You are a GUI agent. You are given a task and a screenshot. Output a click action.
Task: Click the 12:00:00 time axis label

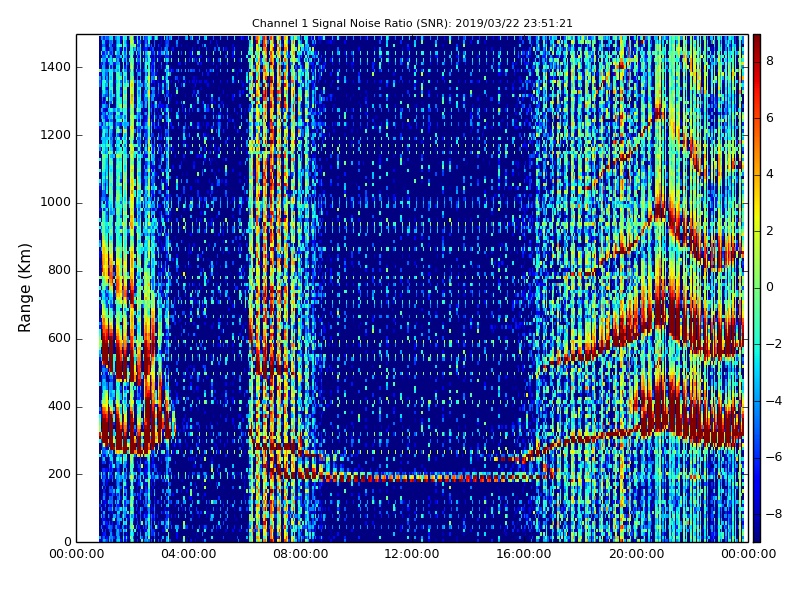pyautogui.click(x=412, y=554)
